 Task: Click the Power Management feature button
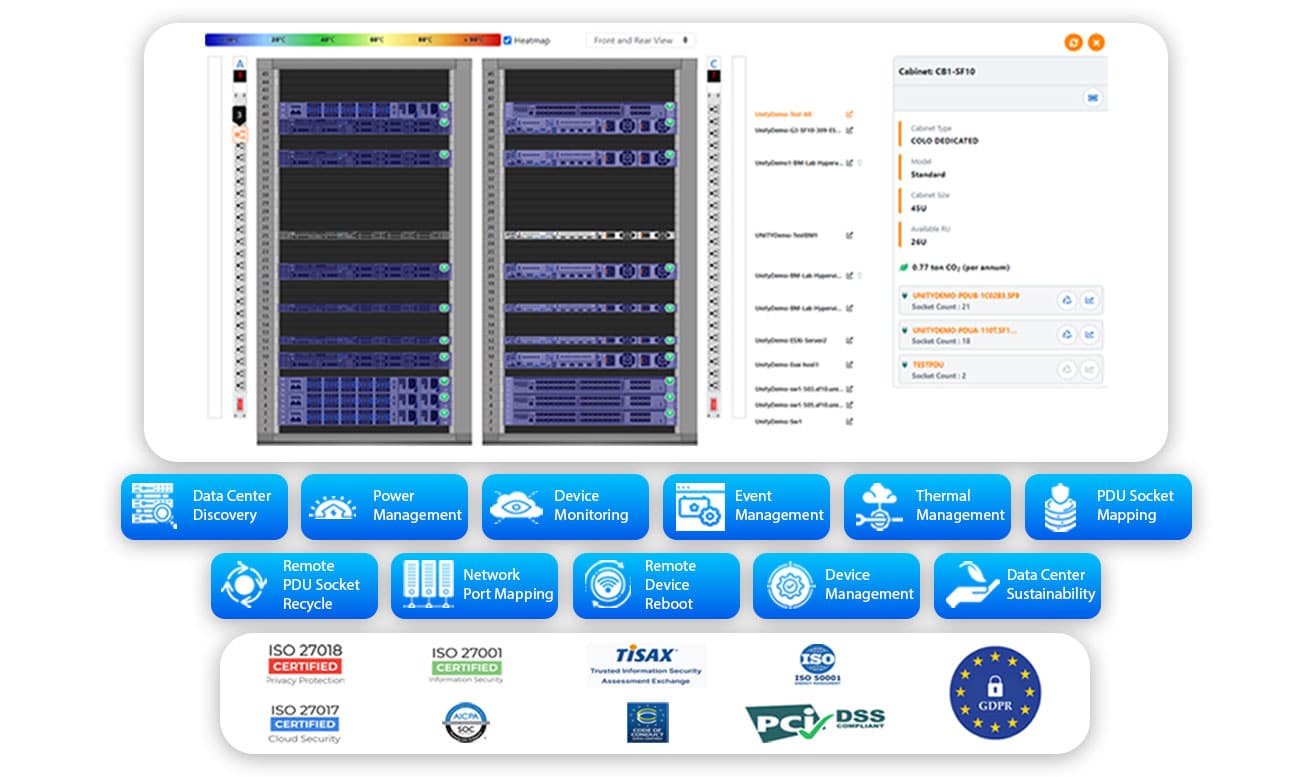pos(384,506)
